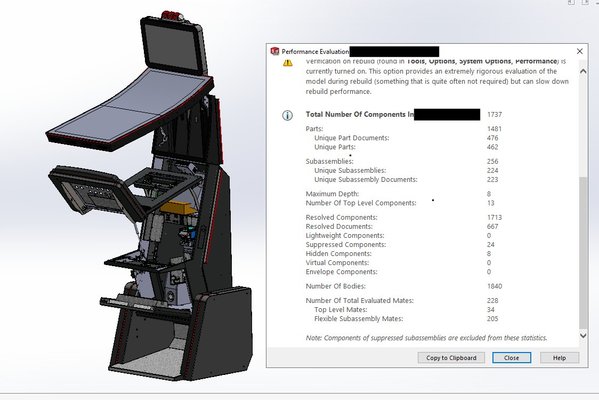Viewport: 599px width, 400px height.
Task: Click the SolidWorks icon in dialog title bar
Action: 275,51
